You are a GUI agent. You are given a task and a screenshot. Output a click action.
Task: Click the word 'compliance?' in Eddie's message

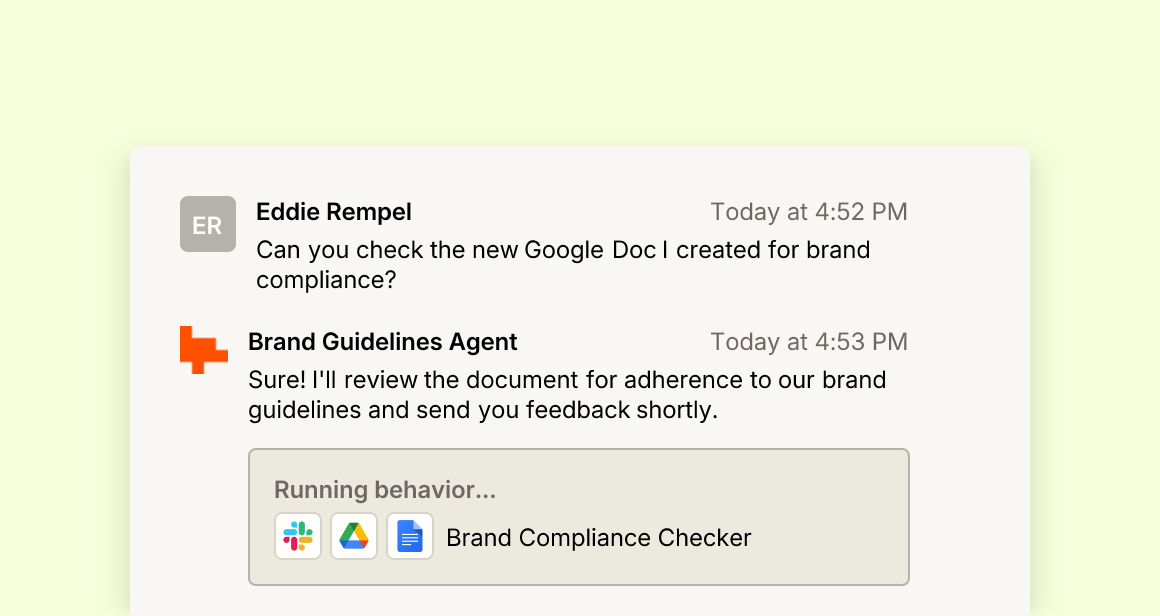tap(326, 280)
